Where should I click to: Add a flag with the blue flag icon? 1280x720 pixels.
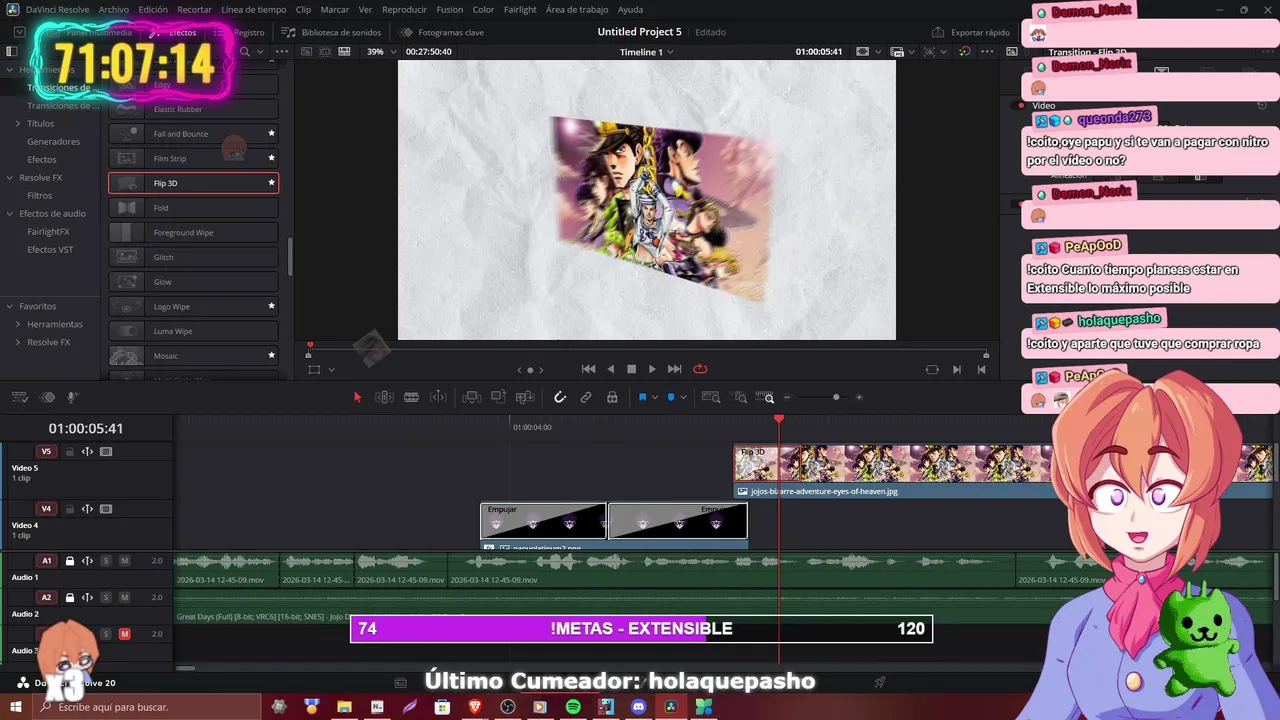click(x=642, y=397)
